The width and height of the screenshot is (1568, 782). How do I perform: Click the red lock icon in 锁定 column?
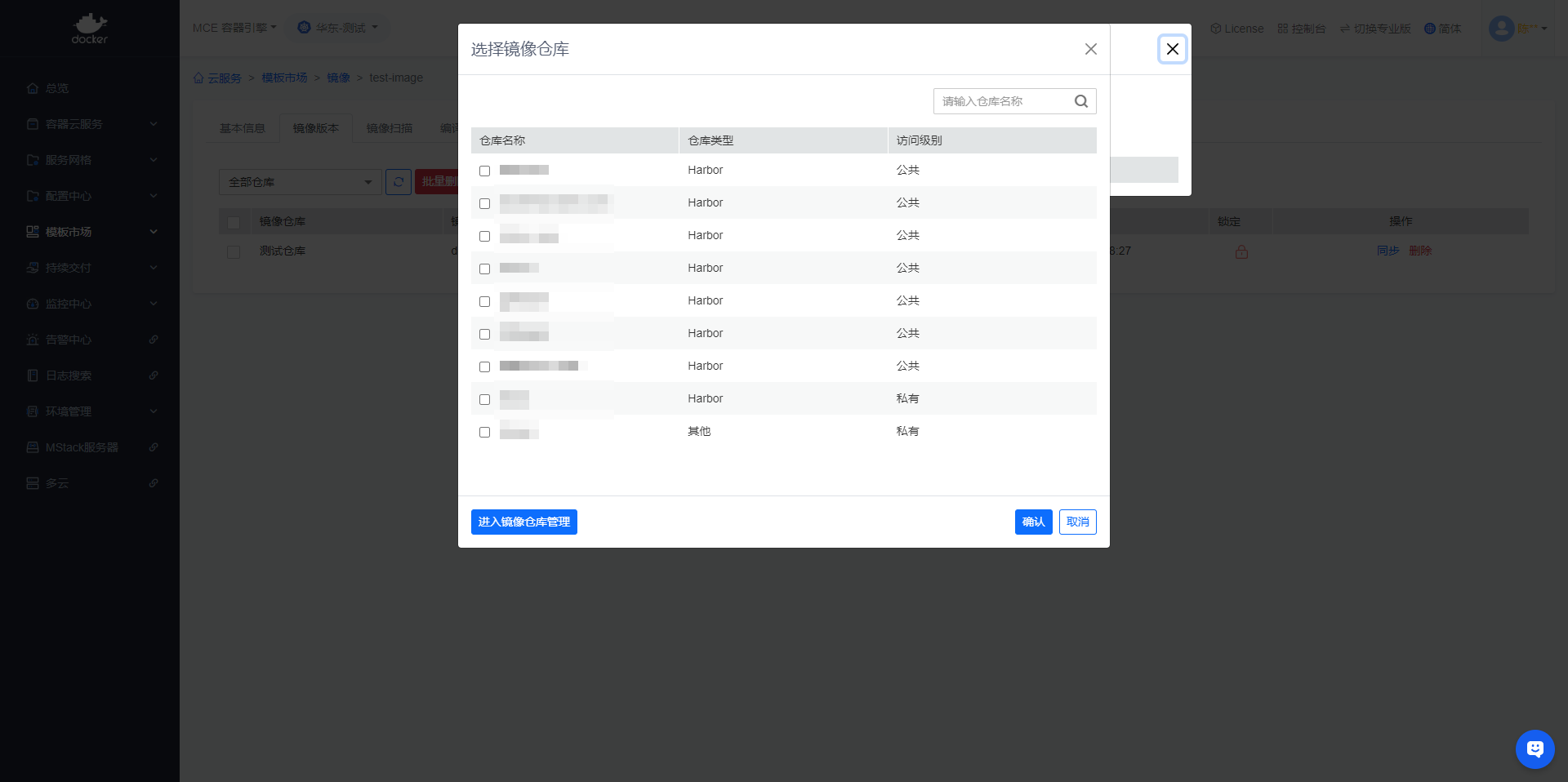tap(1241, 251)
